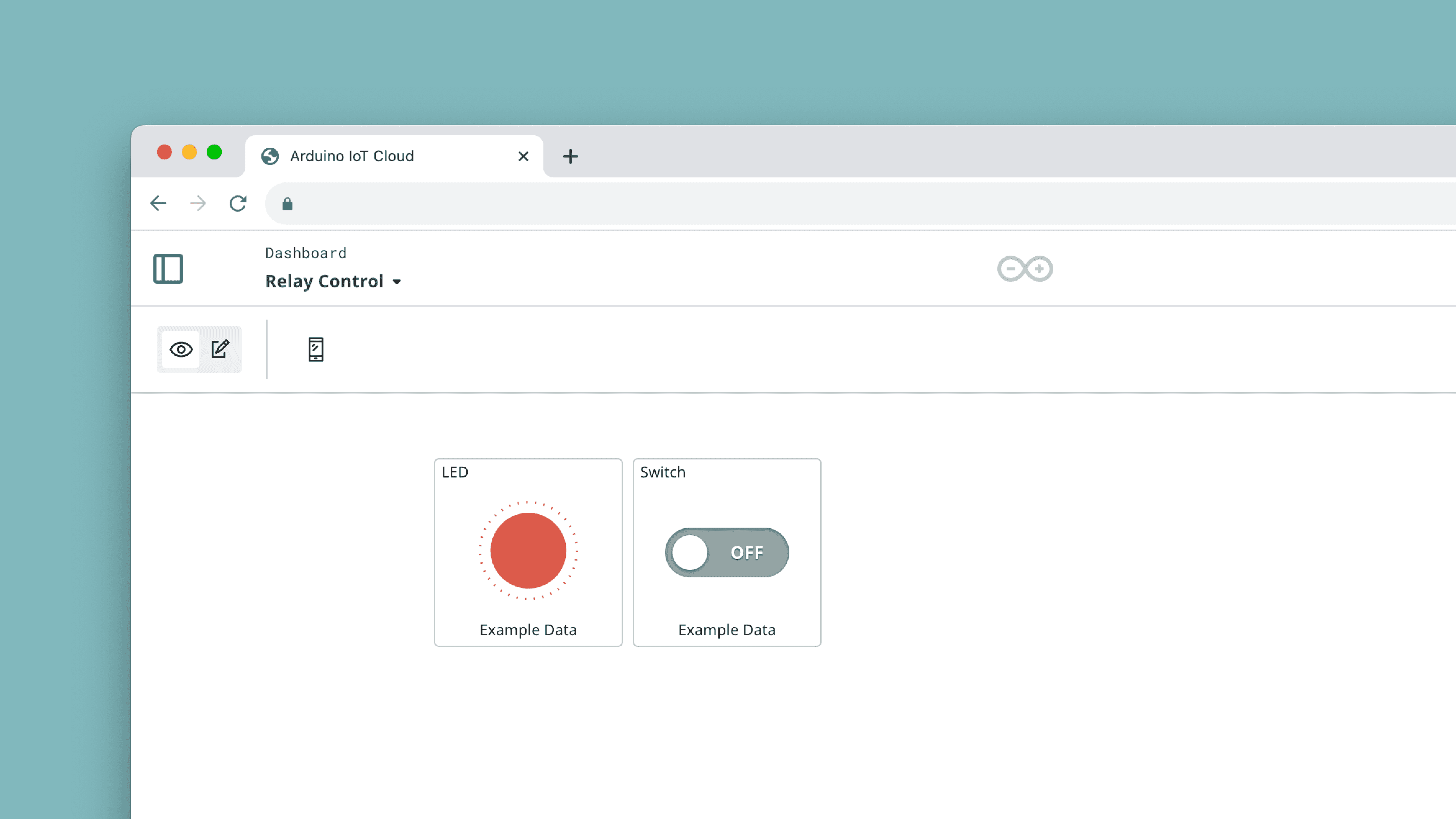The width and height of the screenshot is (1456, 819).
Task: Switch to dashboard view mode eye icon
Action: coord(181,349)
